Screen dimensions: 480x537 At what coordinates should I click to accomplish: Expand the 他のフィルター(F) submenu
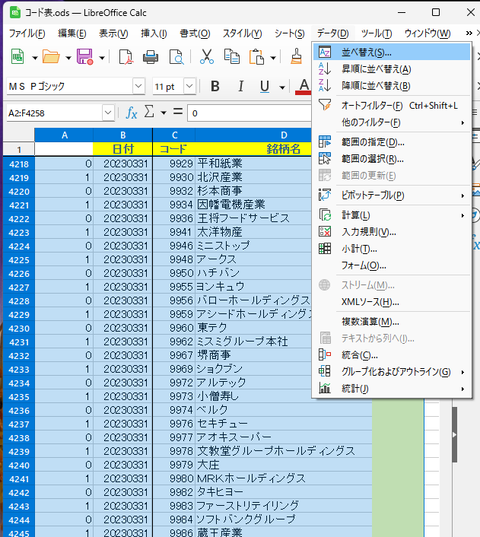(x=392, y=122)
